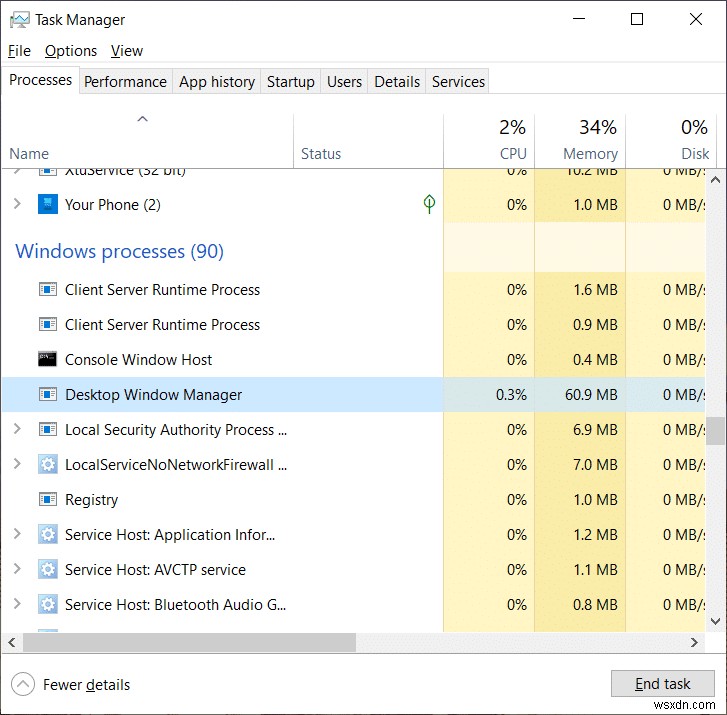The width and height of the screenshot is (727, 715).
Task: Switch to the Performance tab
Action: (x=125, y=82)
